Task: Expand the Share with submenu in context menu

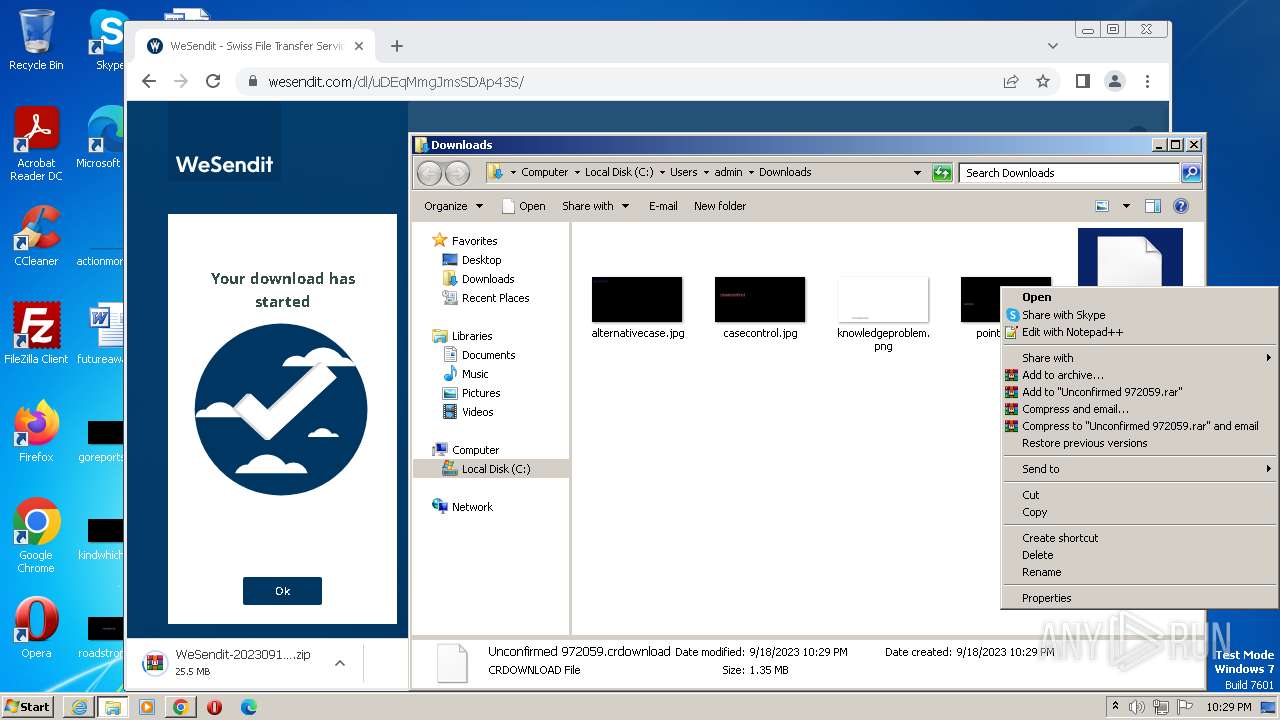Action: click(x=1140, y=358)
